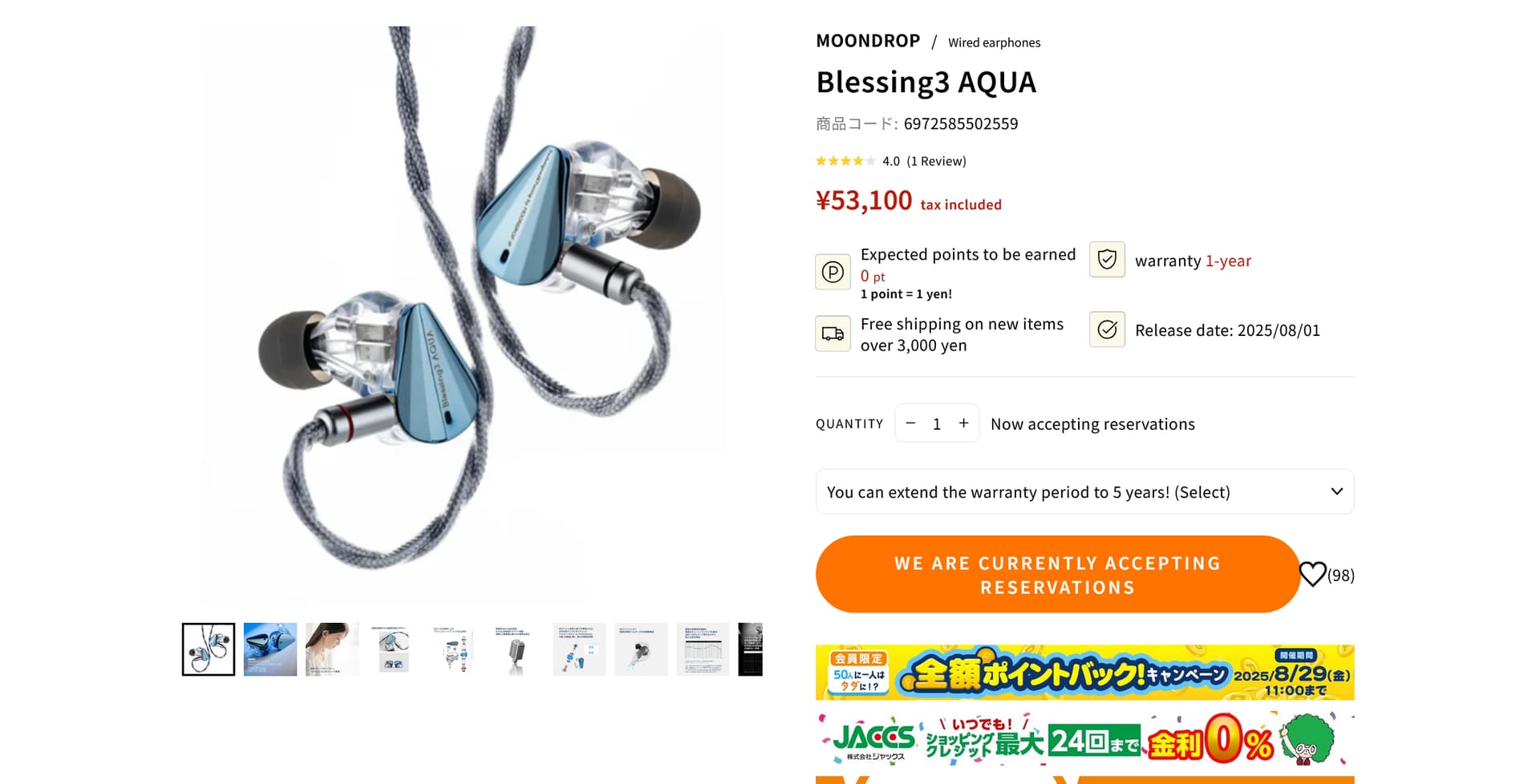This screenshot has height=784, width=1540.
Task: Open Wired earphones category link
Action: click(994, 42)
